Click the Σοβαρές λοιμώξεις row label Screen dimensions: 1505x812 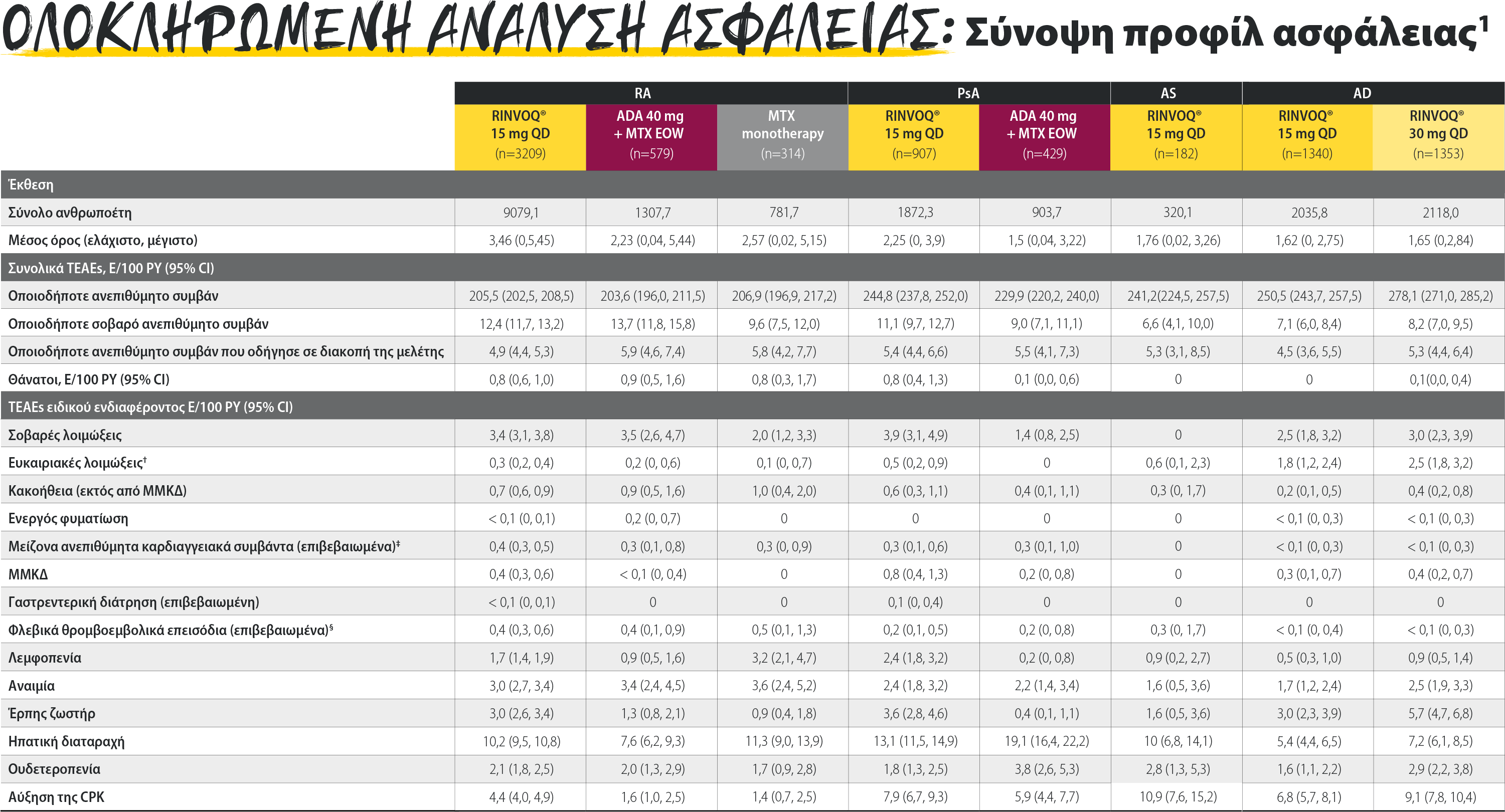(x=65, y=435)
